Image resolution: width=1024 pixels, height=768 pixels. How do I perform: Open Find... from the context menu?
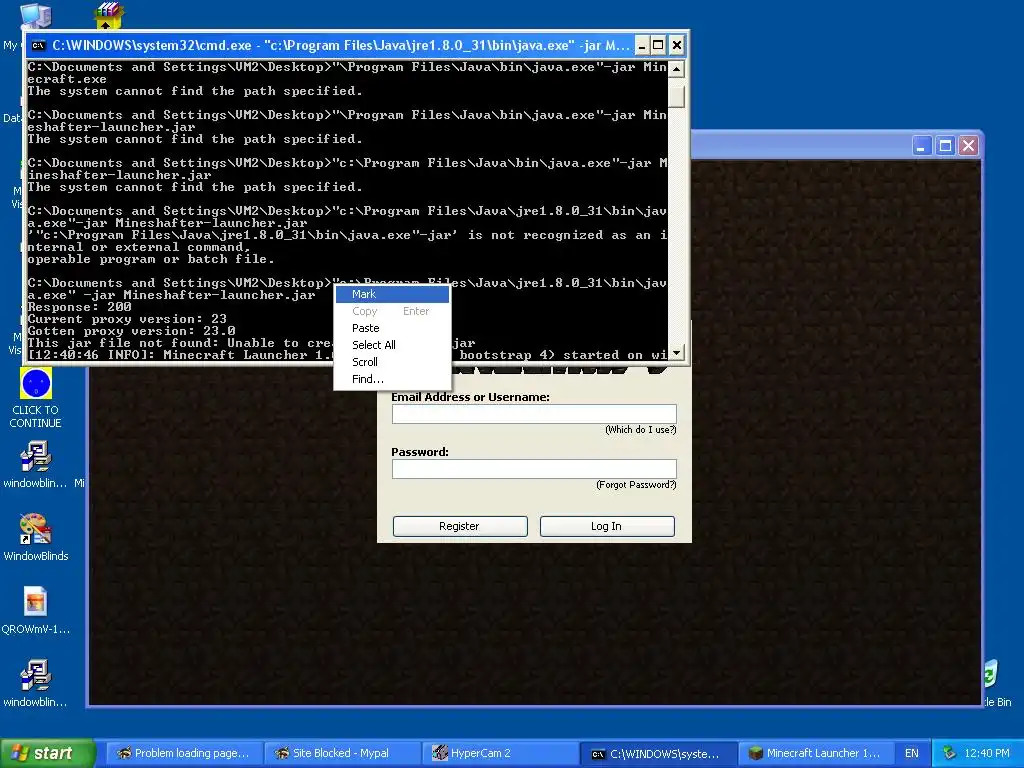[x=392, y=379]
